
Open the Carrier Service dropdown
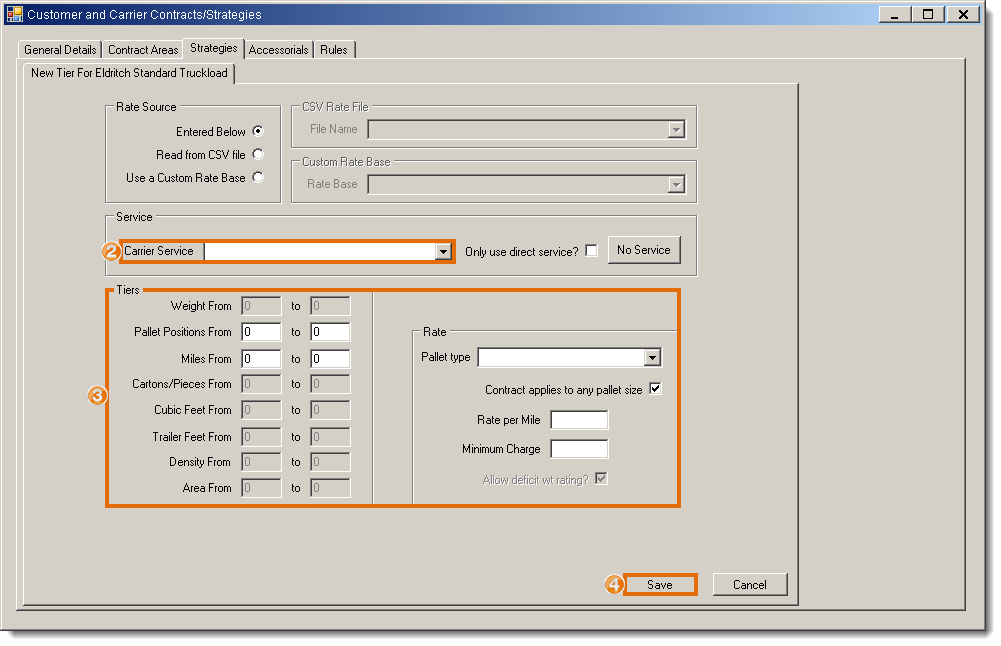(443, 252)
